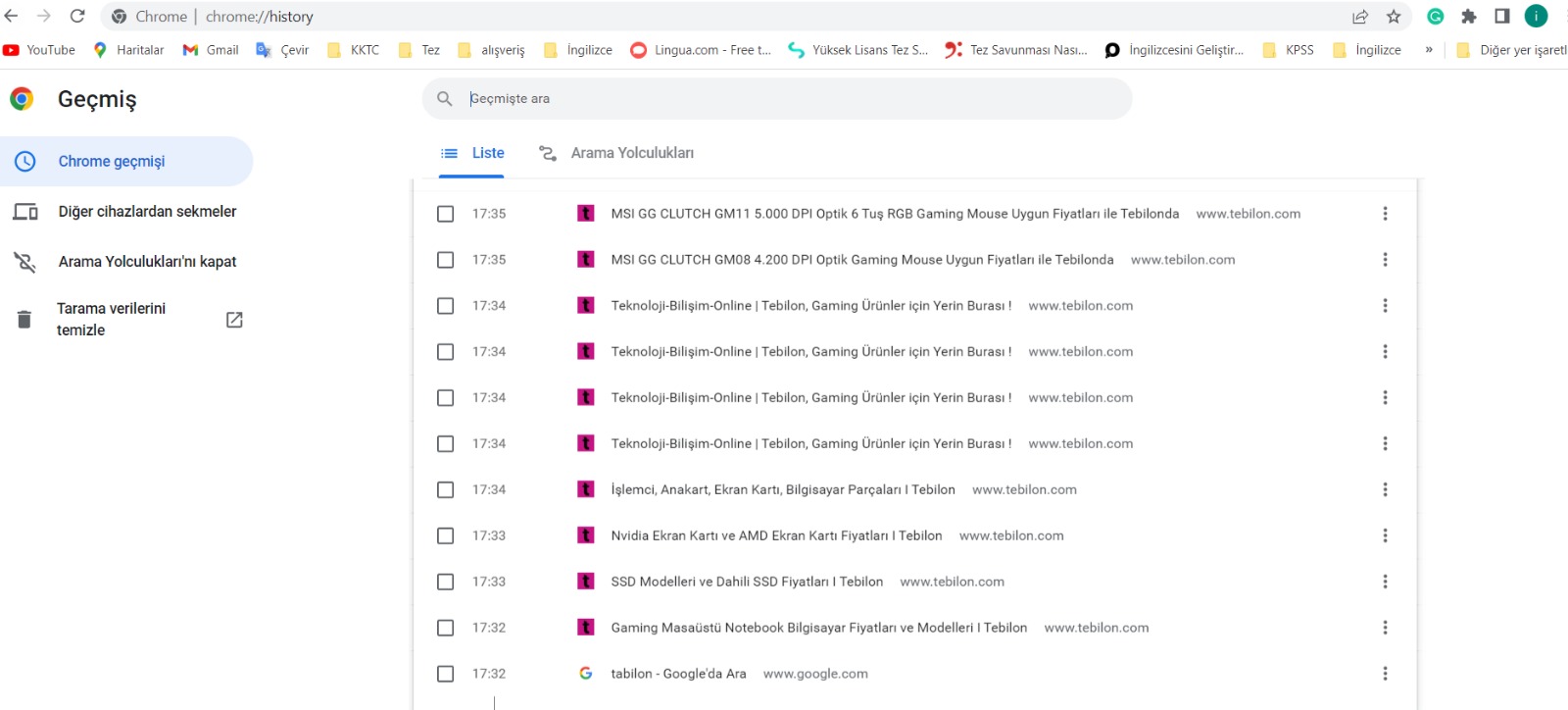This screenshot has width=1568, height=710.
Task: Open more actions for SSD Modelleri entry
Action: point(1385,582)
